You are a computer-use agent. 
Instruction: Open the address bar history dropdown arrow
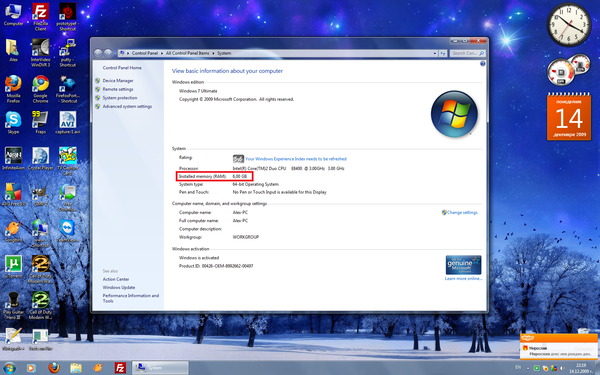[x=435, y=53]
